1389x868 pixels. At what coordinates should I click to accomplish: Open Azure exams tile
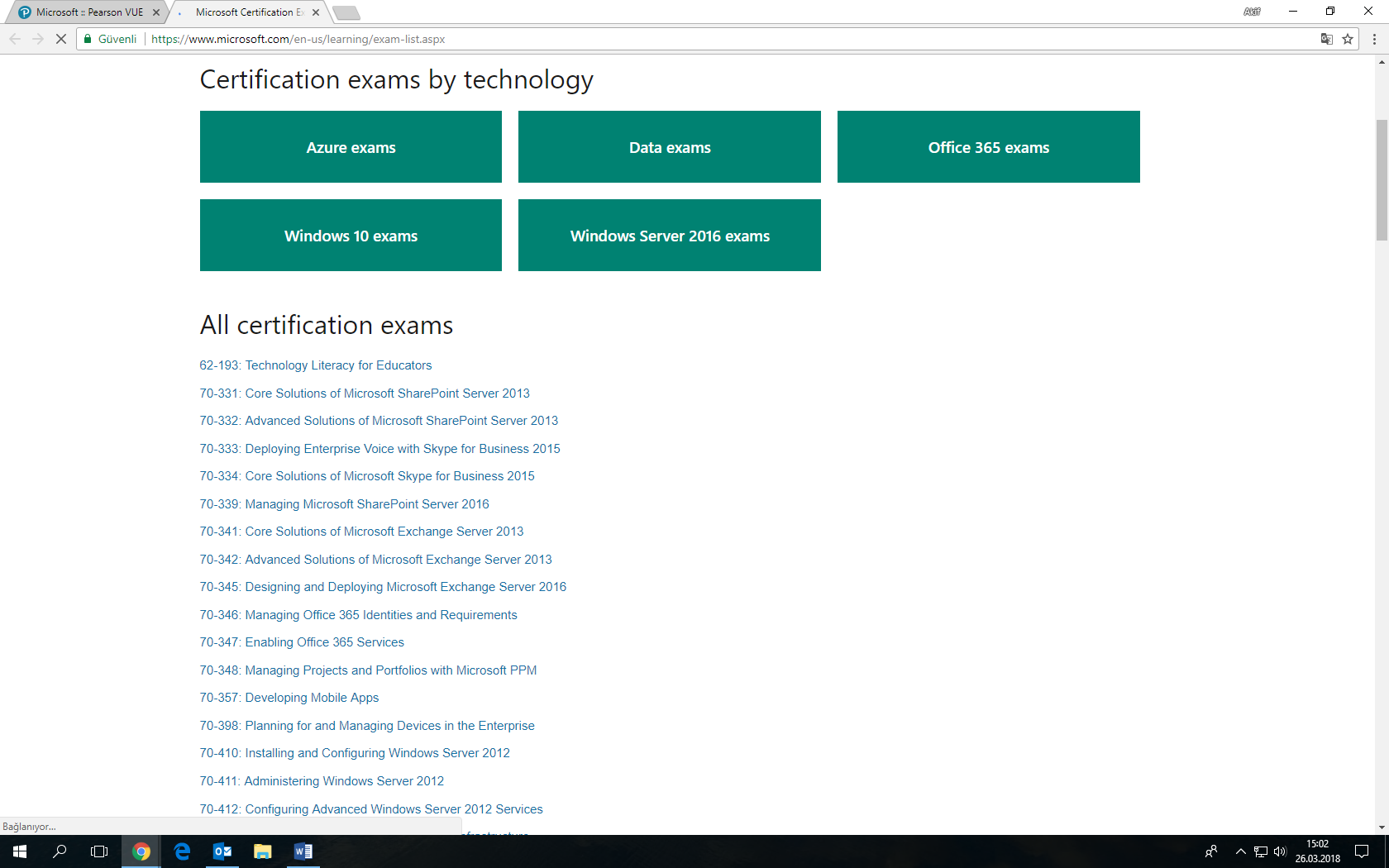[351, 147]
